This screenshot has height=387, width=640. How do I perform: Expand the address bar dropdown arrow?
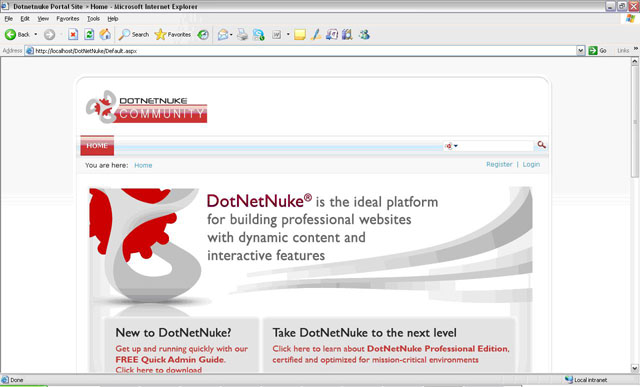tap(580, 51)
